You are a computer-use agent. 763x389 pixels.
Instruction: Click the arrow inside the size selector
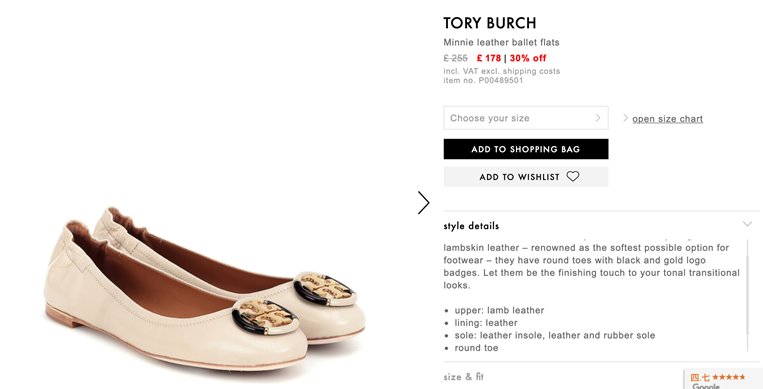pos(598,118)
